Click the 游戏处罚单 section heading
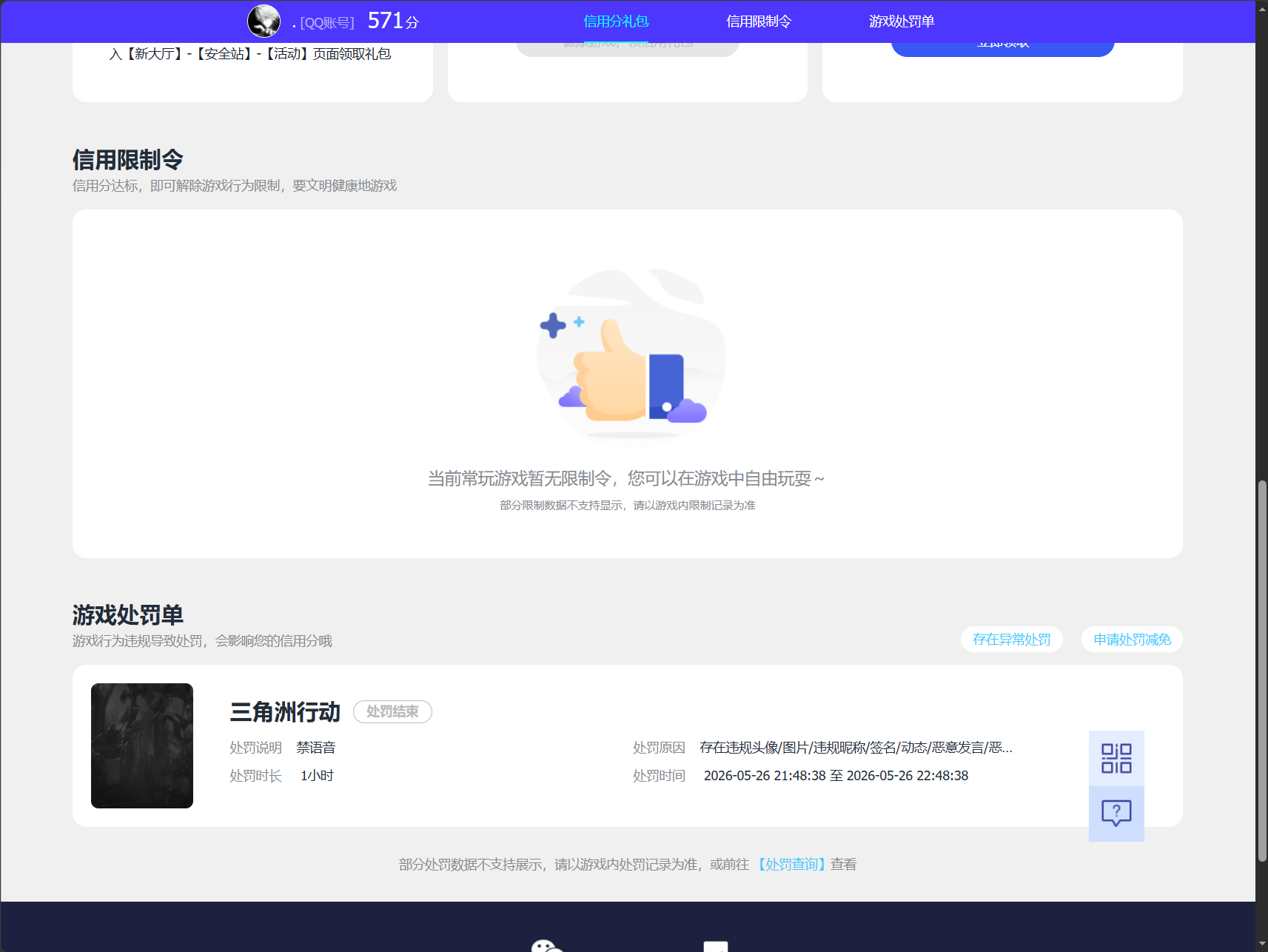Viewport: 1268px width, 952px height. pos(128,615)
